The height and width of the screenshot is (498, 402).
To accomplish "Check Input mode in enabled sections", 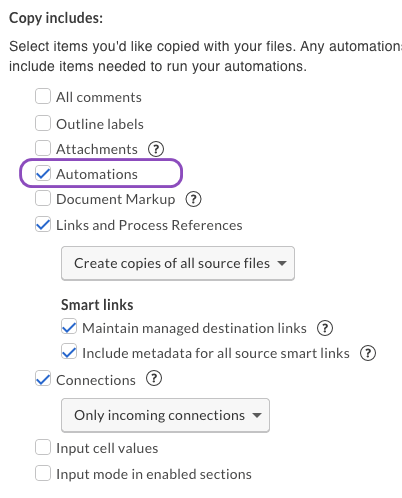I will pos(43,473).
